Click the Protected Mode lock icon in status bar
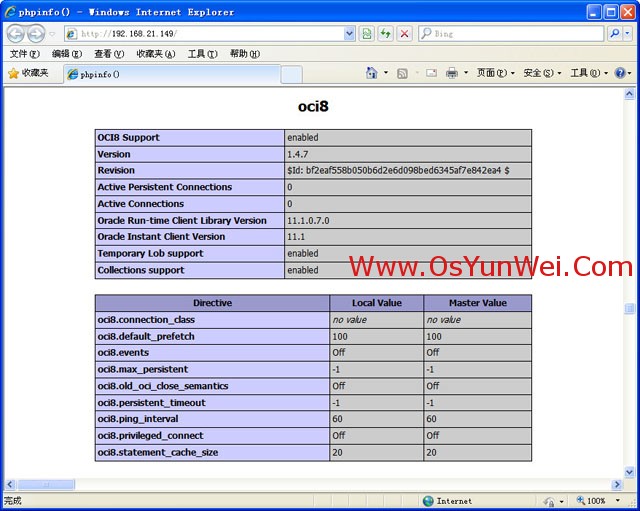This screenshot has height=511, width=640. click(549, 501)
